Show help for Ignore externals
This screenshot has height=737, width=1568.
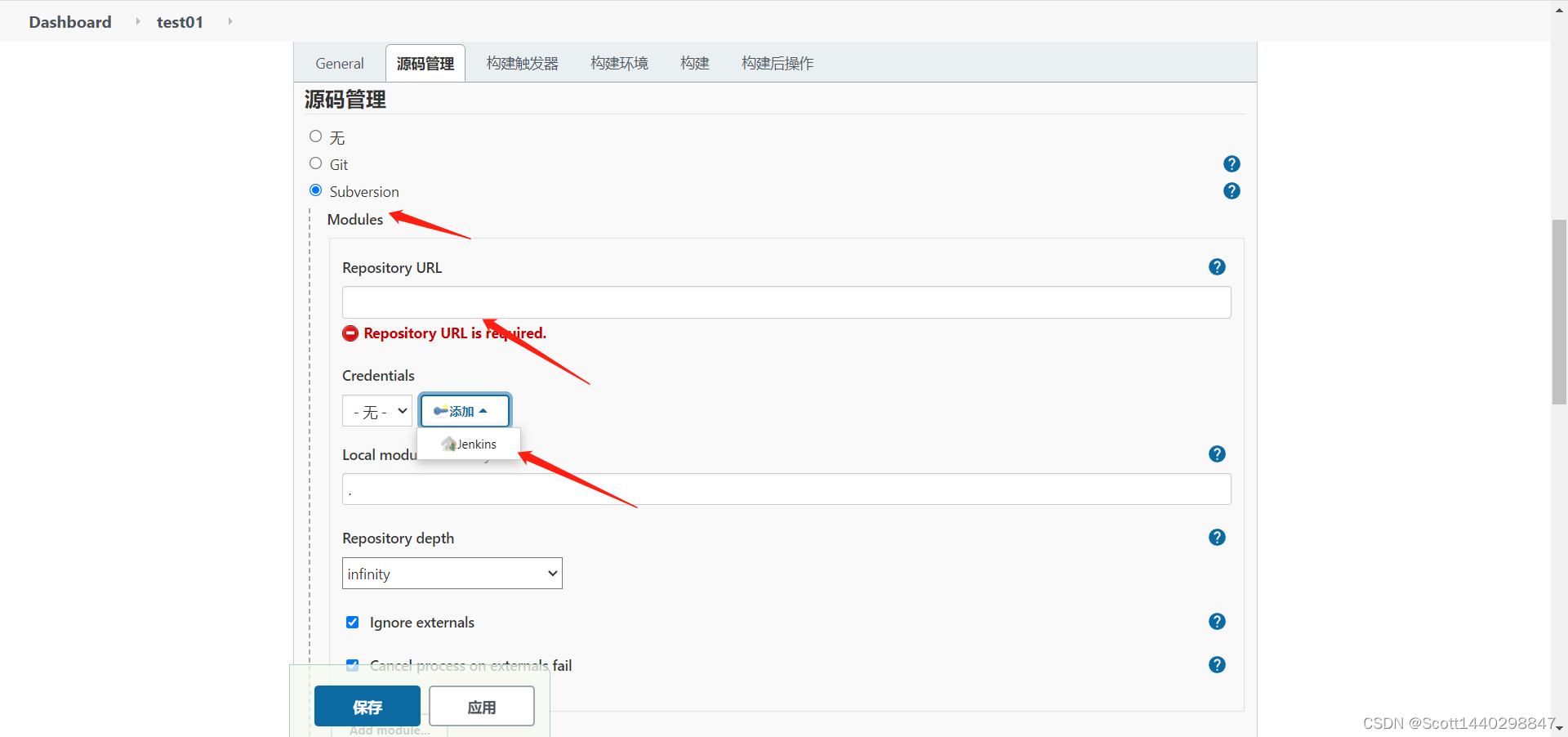[1217, 622]
